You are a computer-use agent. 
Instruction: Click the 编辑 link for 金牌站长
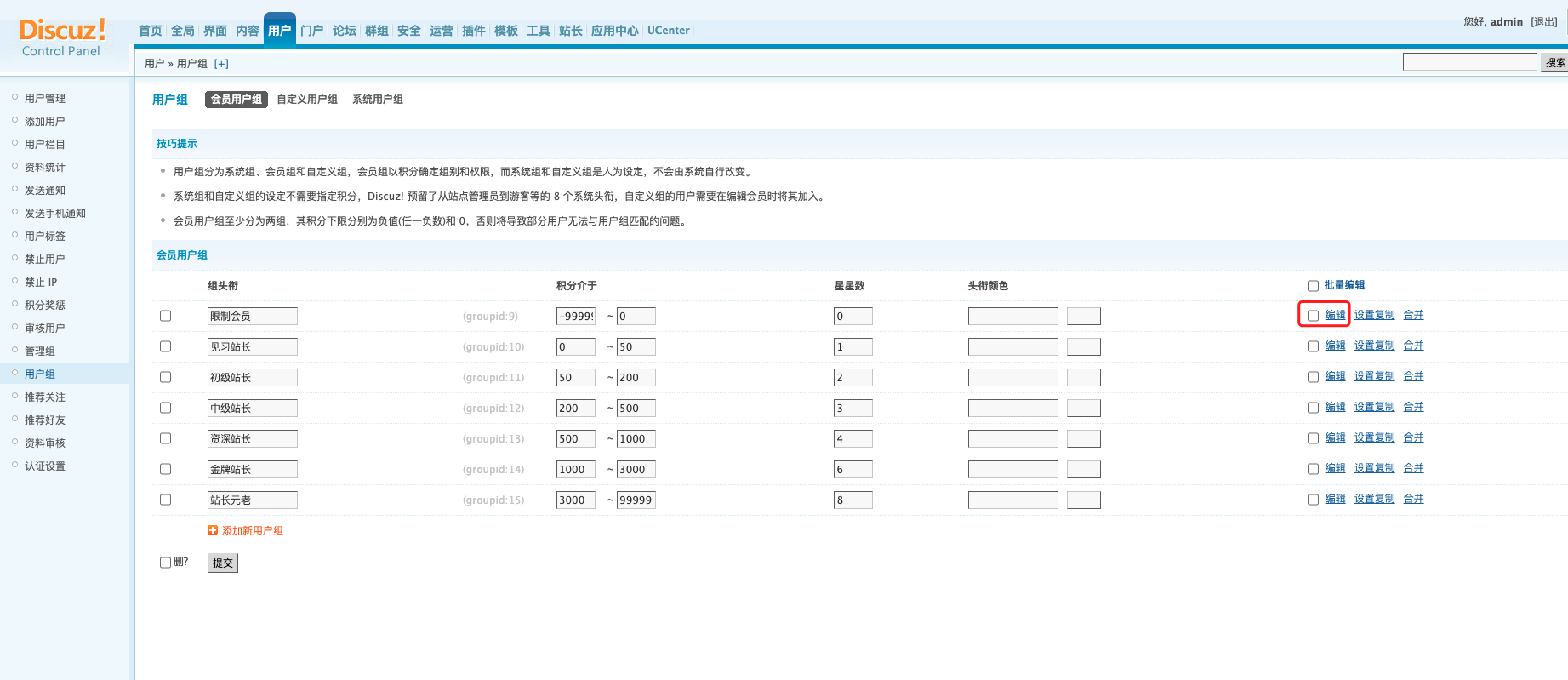pyautogui.click(x=1335, y=468)
